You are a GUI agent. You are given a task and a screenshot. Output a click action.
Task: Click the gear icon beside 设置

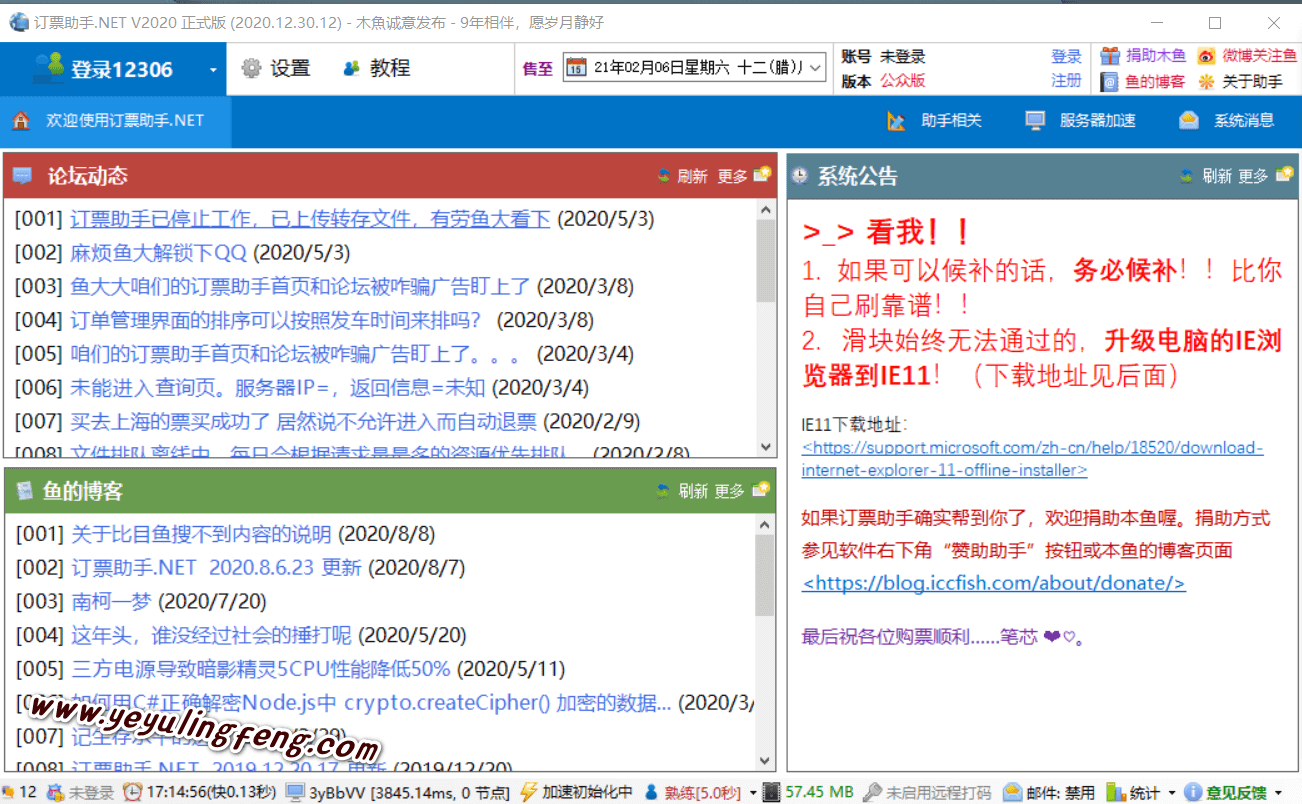pos(251,68)
